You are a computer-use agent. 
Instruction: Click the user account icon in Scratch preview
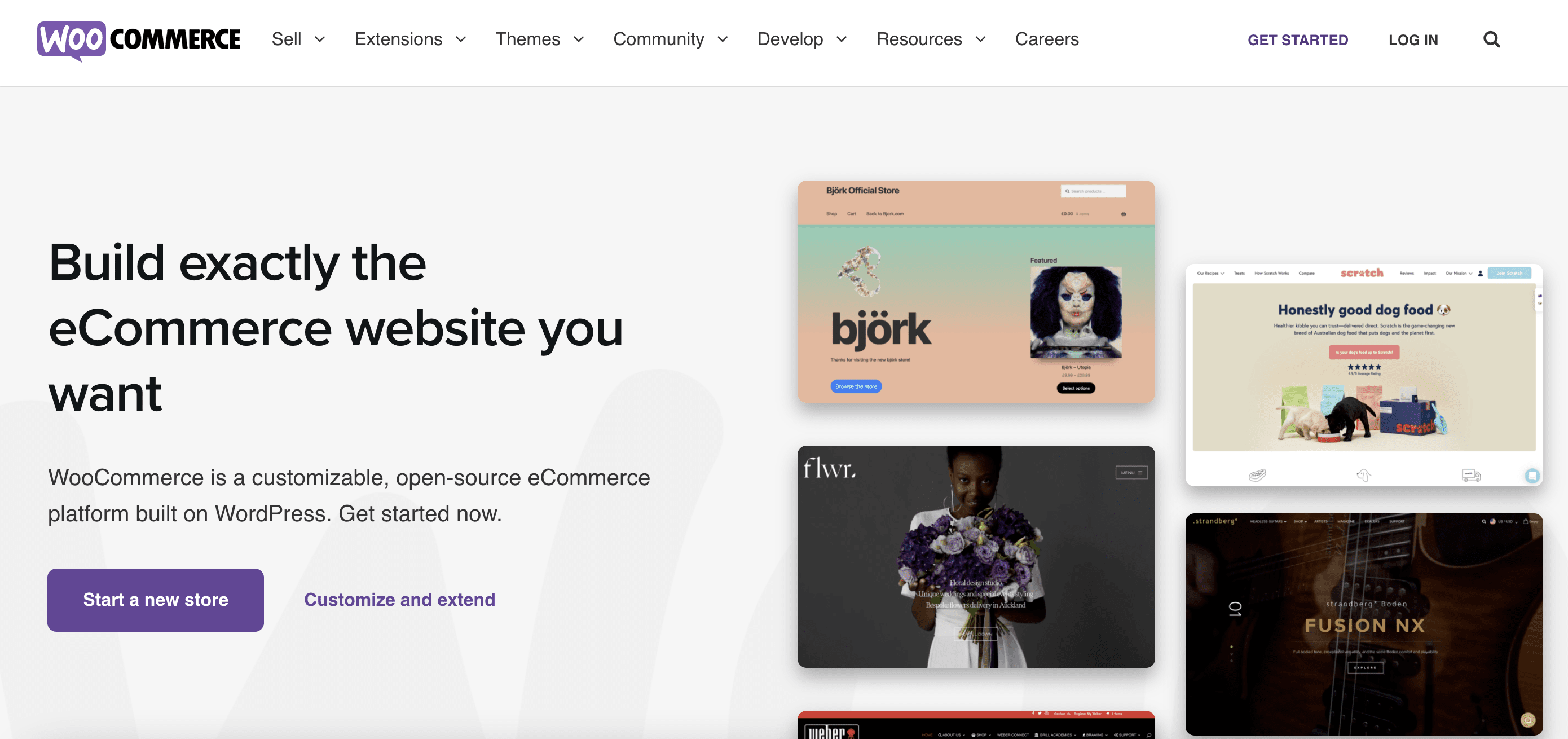pyautogui.click(x=1481, y=274)
